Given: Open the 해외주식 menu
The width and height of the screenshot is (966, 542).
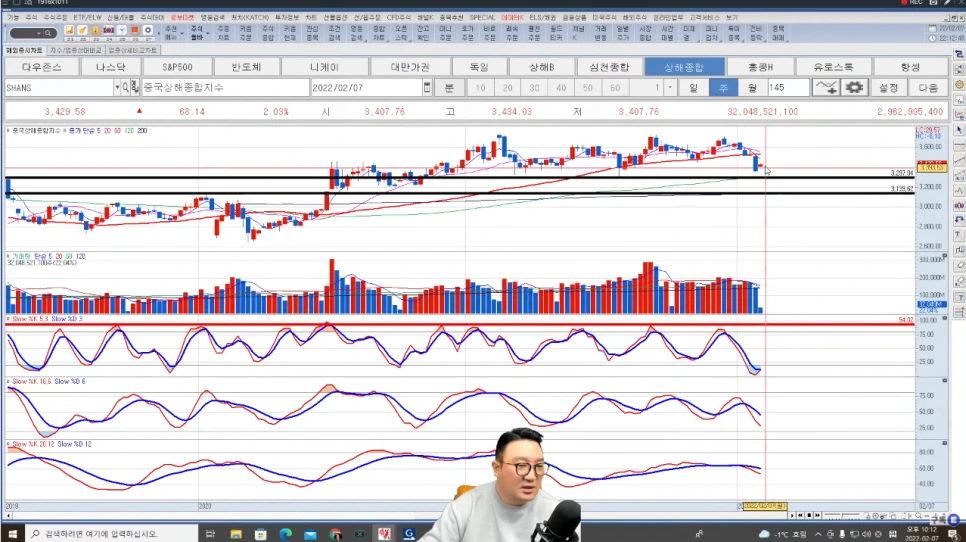Looking at the screenshot, I should tap(634, 18).
